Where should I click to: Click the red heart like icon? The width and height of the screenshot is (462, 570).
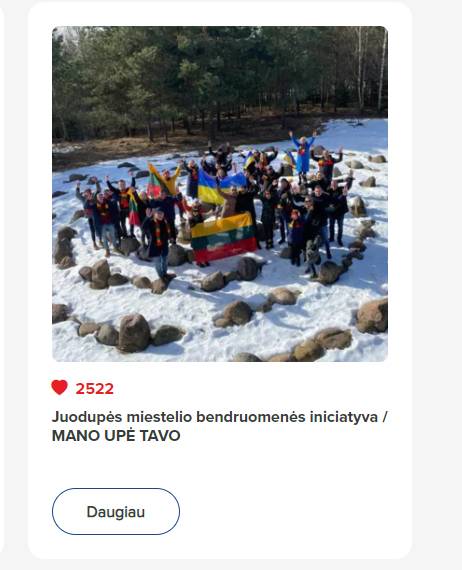[59, 388]
